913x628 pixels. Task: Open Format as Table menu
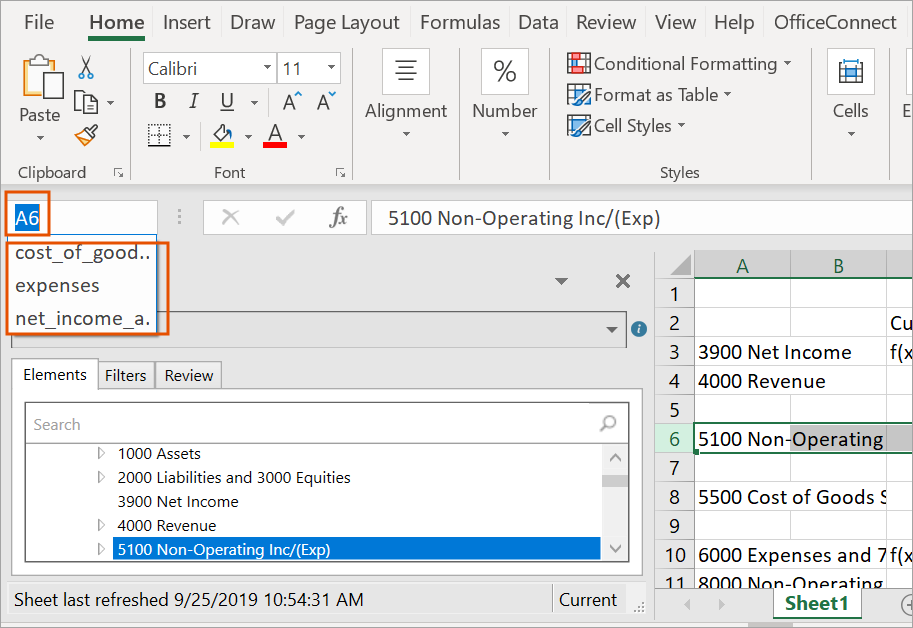pos(649,95)
